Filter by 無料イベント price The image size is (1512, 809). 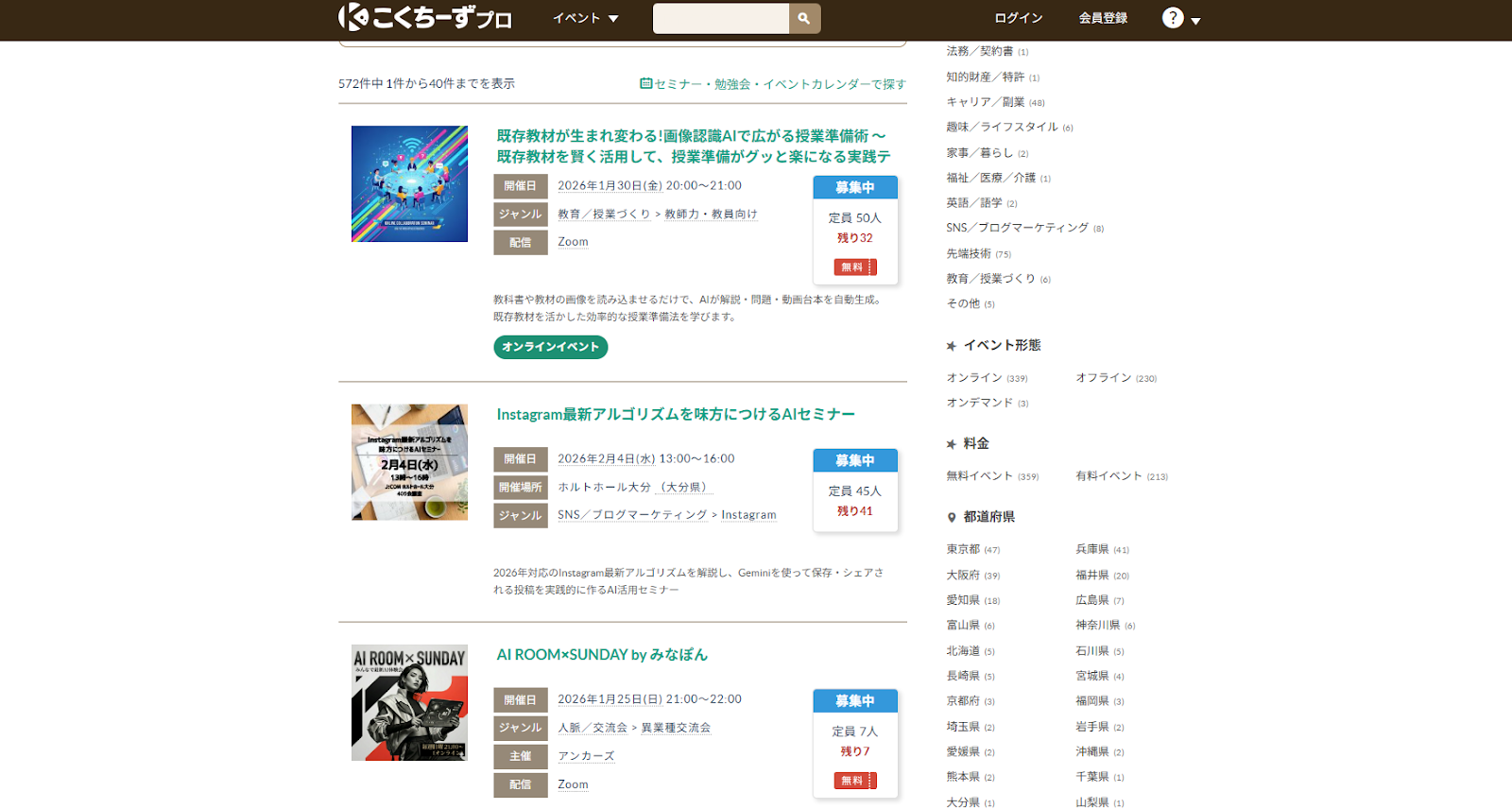(x=979, y=475)
